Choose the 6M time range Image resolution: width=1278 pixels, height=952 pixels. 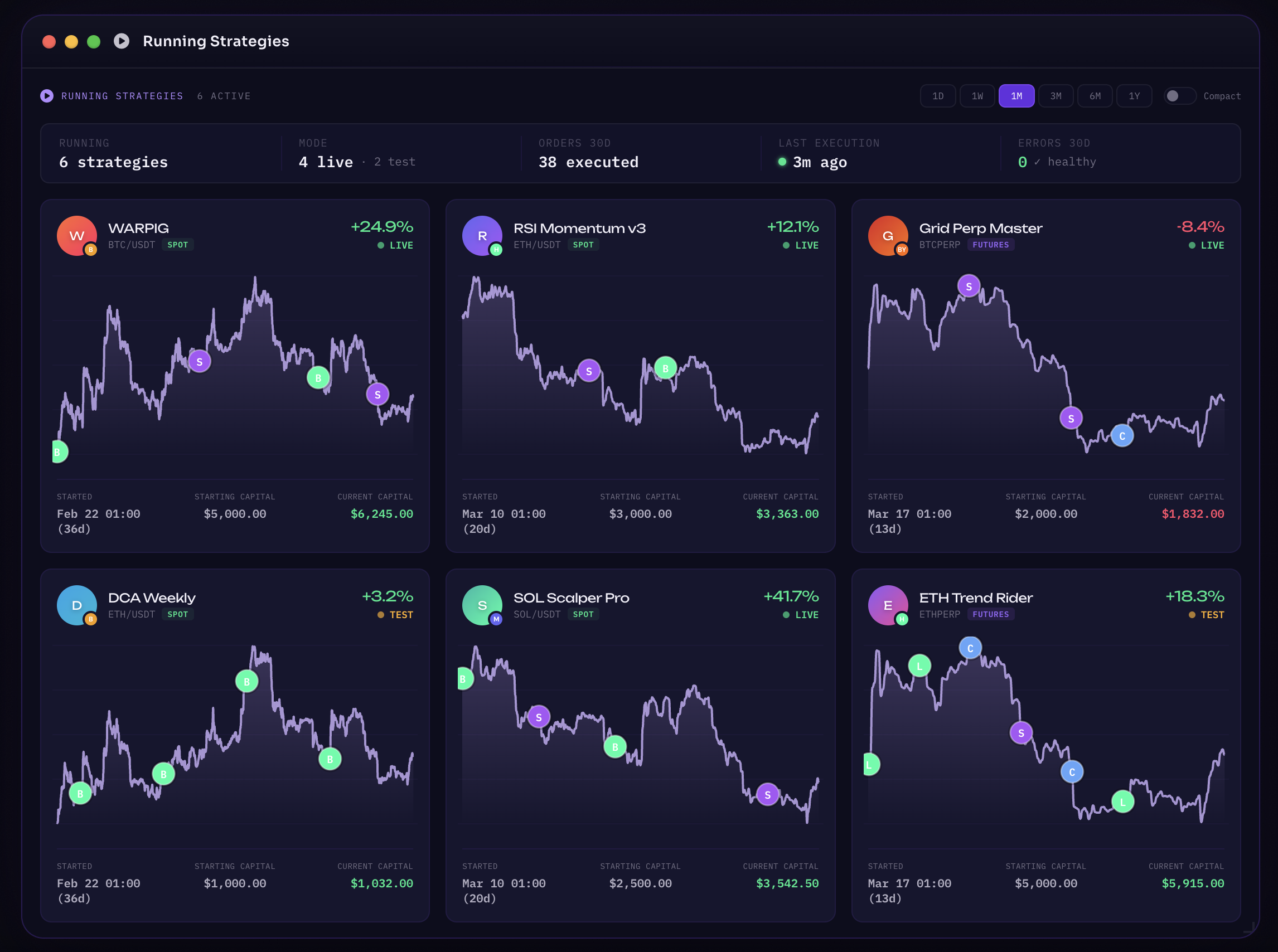[x=1095, y=96]
